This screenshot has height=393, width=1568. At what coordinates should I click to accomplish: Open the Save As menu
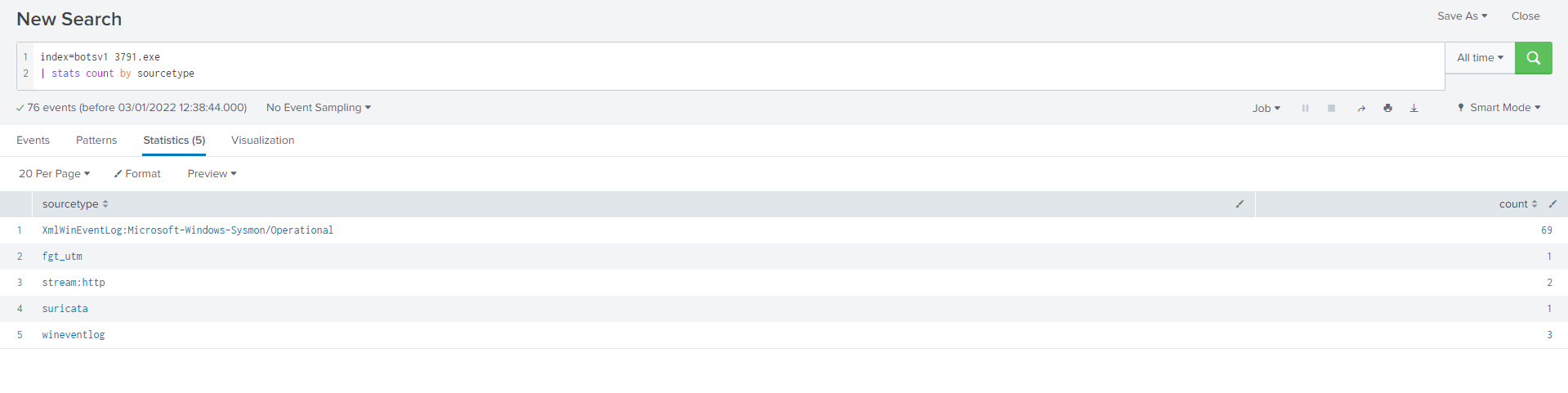click(1462, 16)
